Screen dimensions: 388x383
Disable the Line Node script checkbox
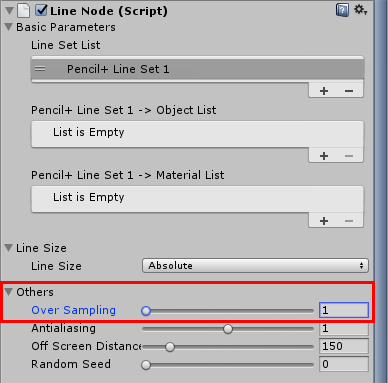[x=41, y=10]
